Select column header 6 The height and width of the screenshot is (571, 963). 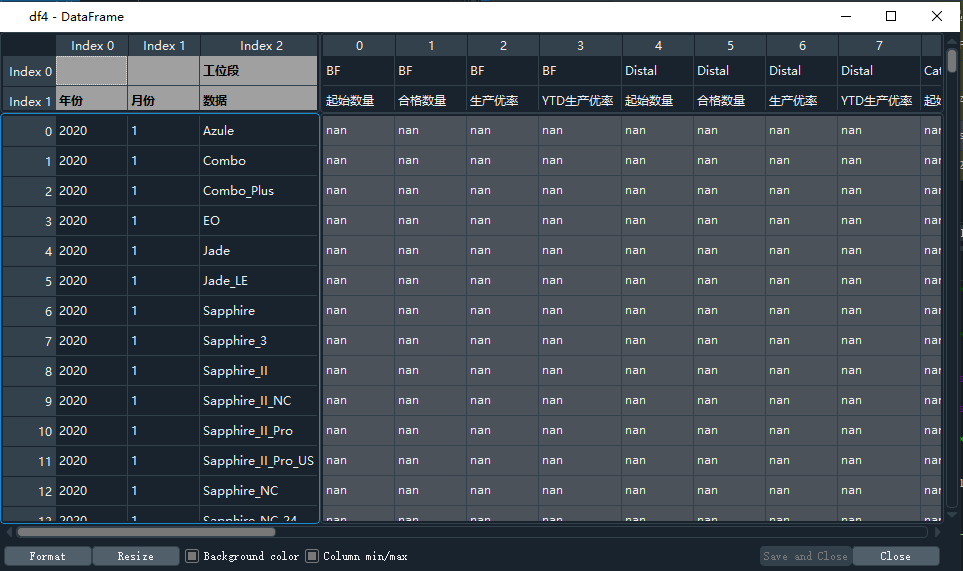coord(802,45)
